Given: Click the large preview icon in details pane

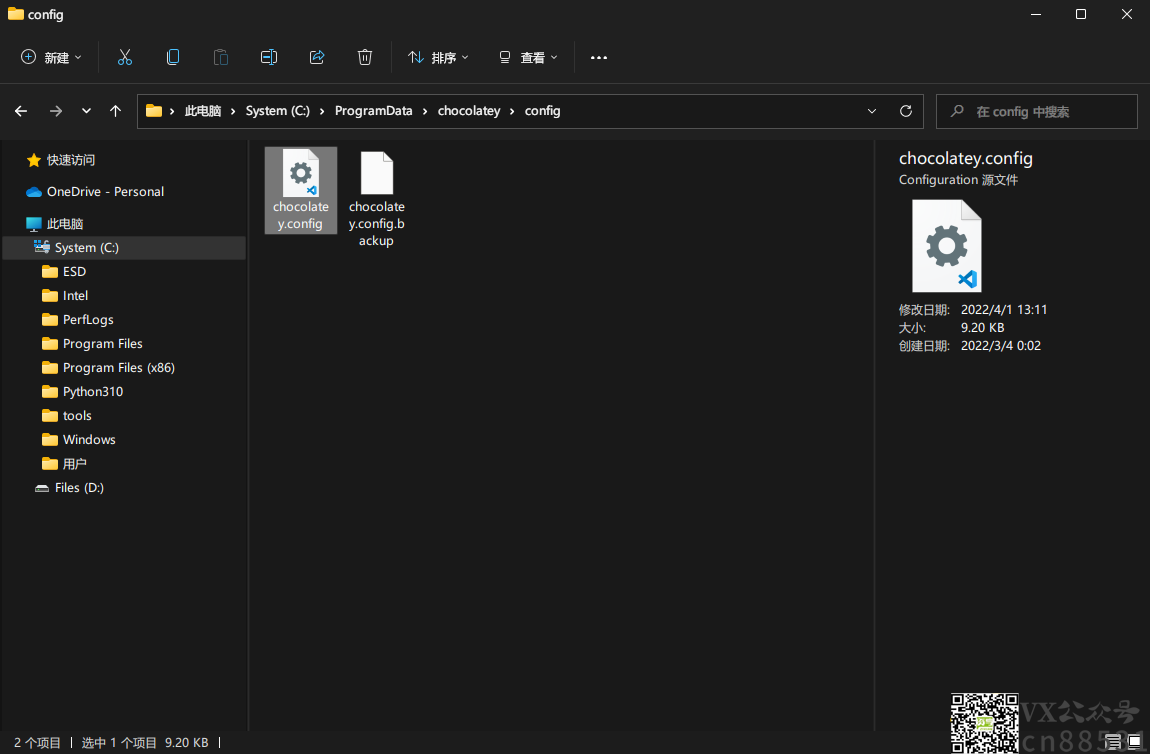Looking at the screenshot, I should (x=947, y=246).
